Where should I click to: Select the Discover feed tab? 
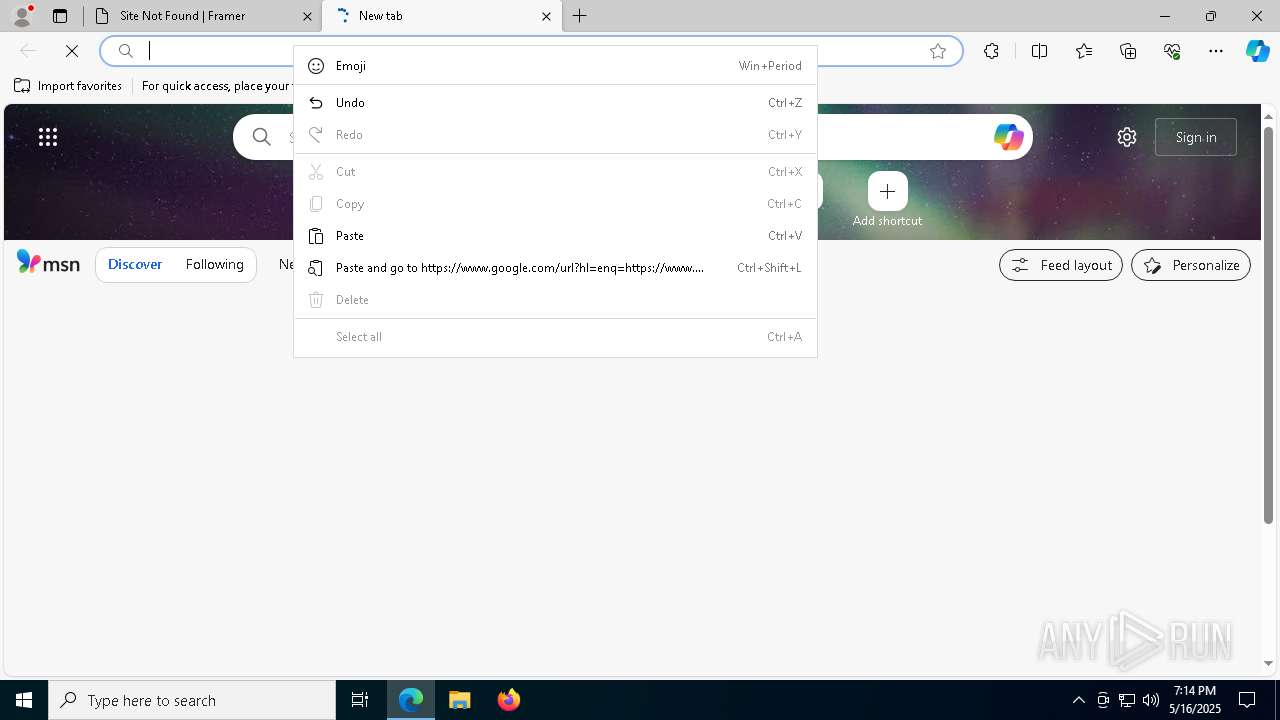point(135,265)
